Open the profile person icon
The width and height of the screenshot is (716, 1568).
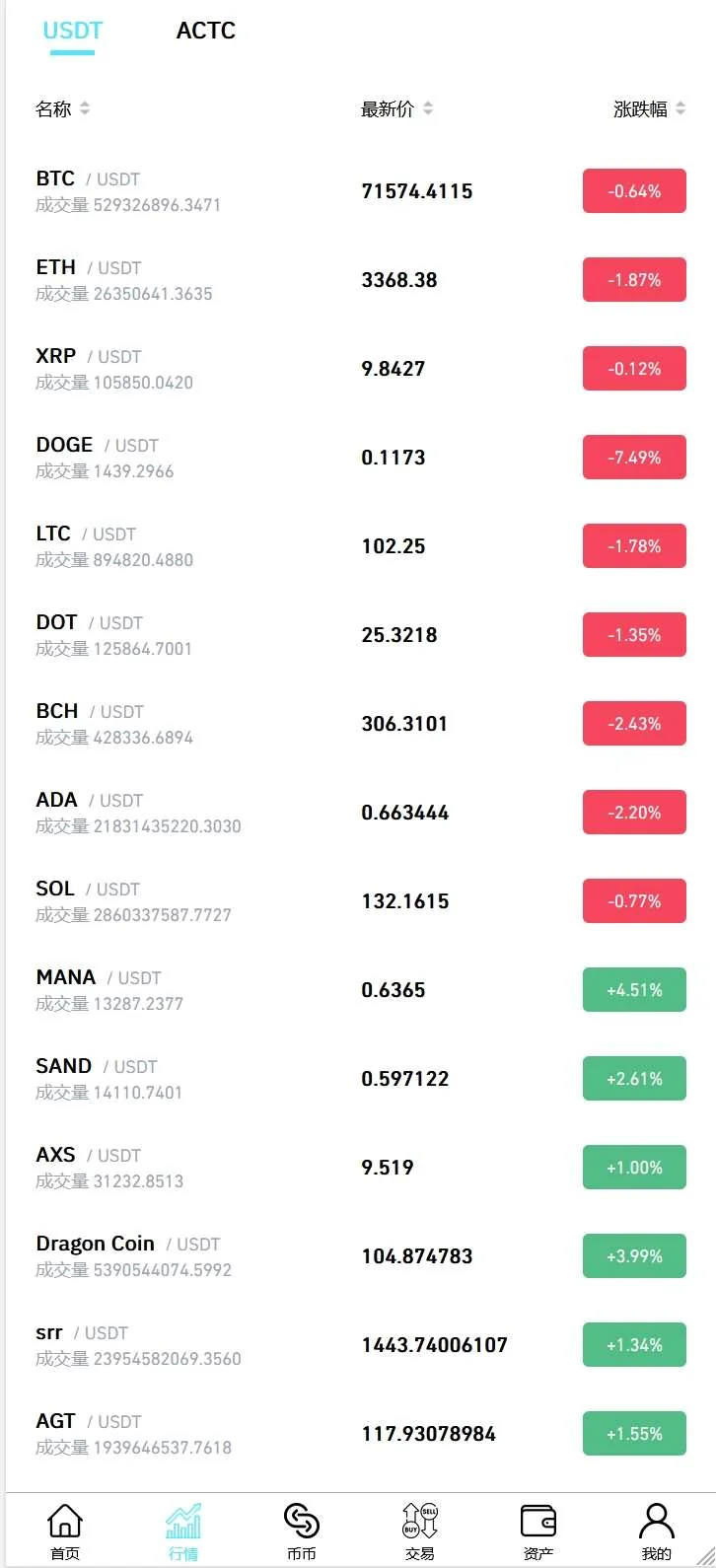click(x=656, y=1523)
